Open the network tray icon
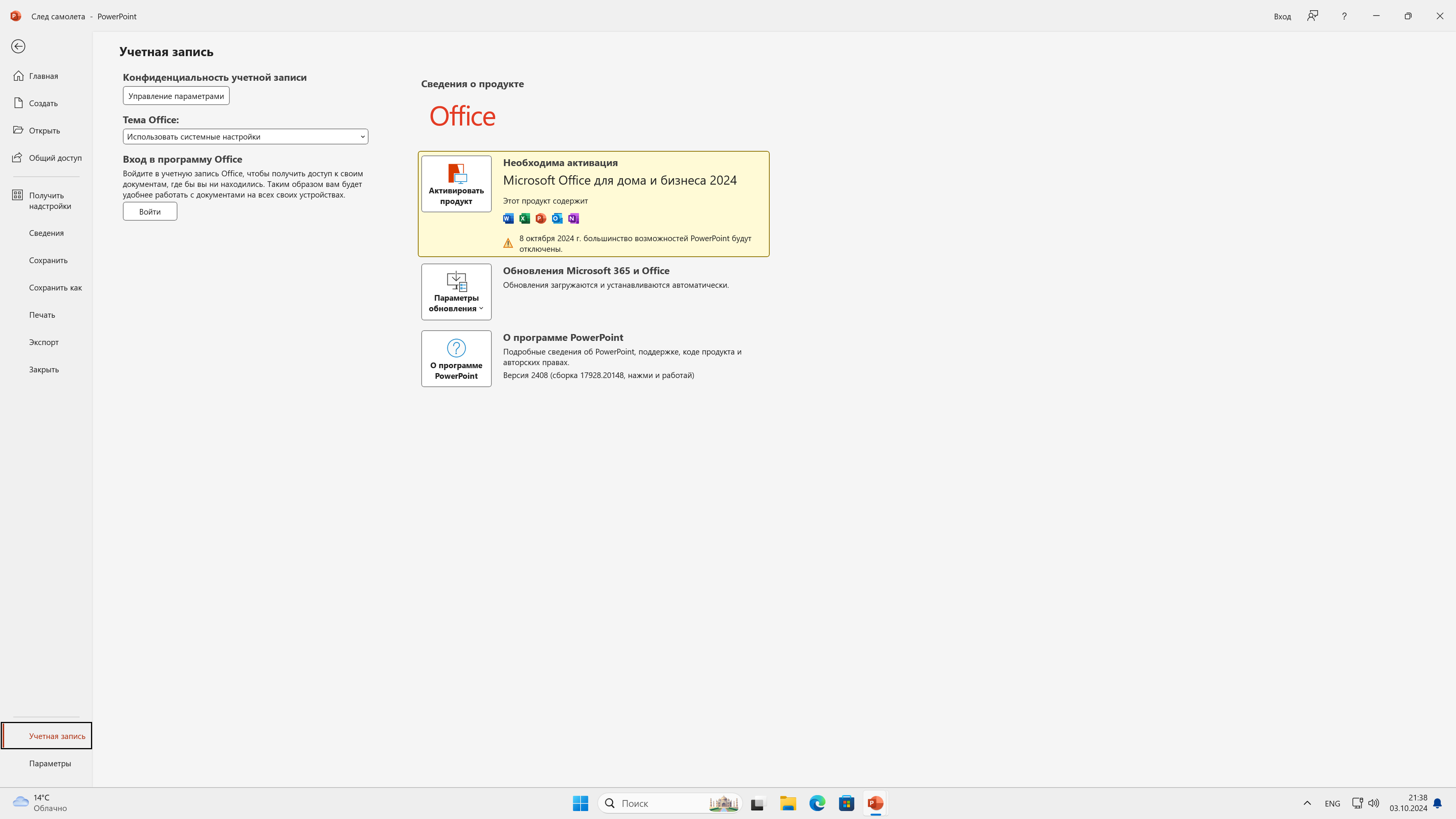1456x819 pixels. click(x=1357, y=803)
